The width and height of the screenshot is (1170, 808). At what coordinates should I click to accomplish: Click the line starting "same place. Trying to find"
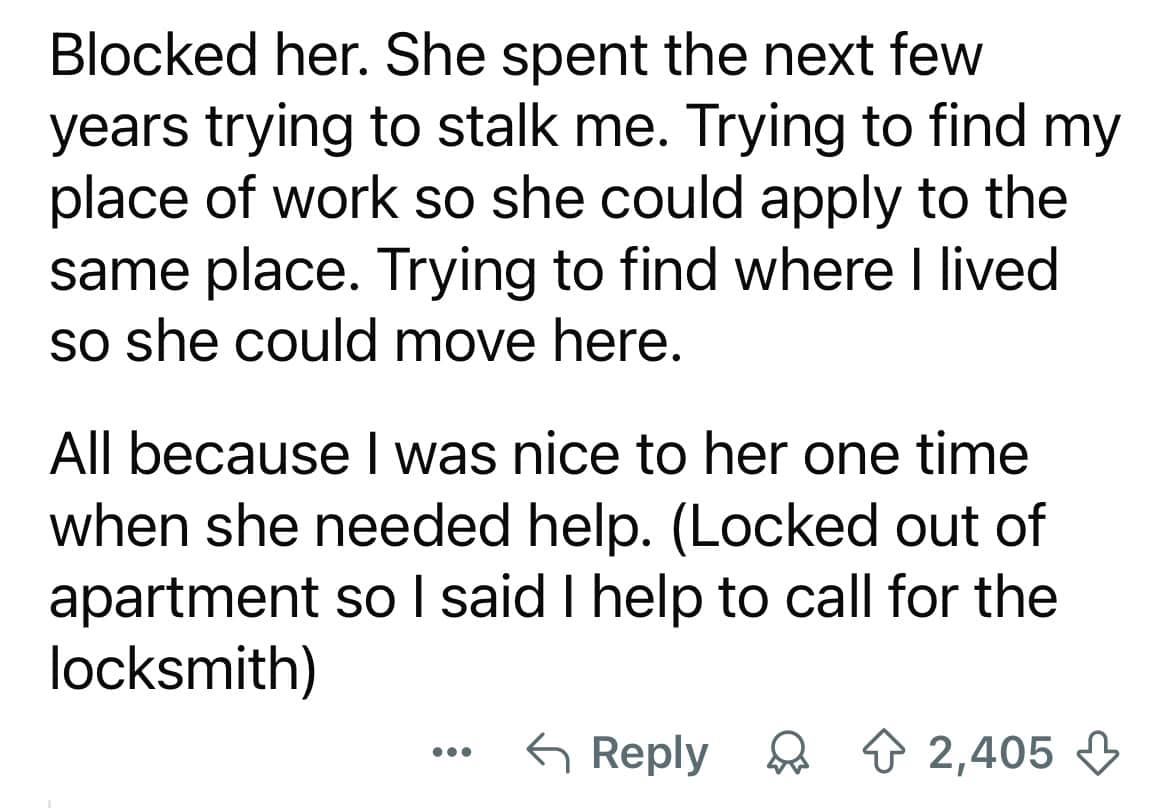click(553, 270)
